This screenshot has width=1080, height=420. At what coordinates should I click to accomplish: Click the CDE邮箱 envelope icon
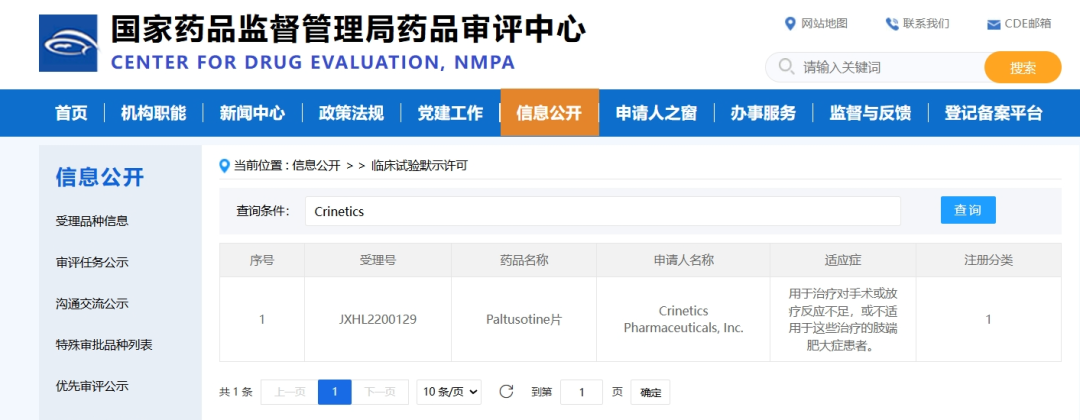point(993,24)
